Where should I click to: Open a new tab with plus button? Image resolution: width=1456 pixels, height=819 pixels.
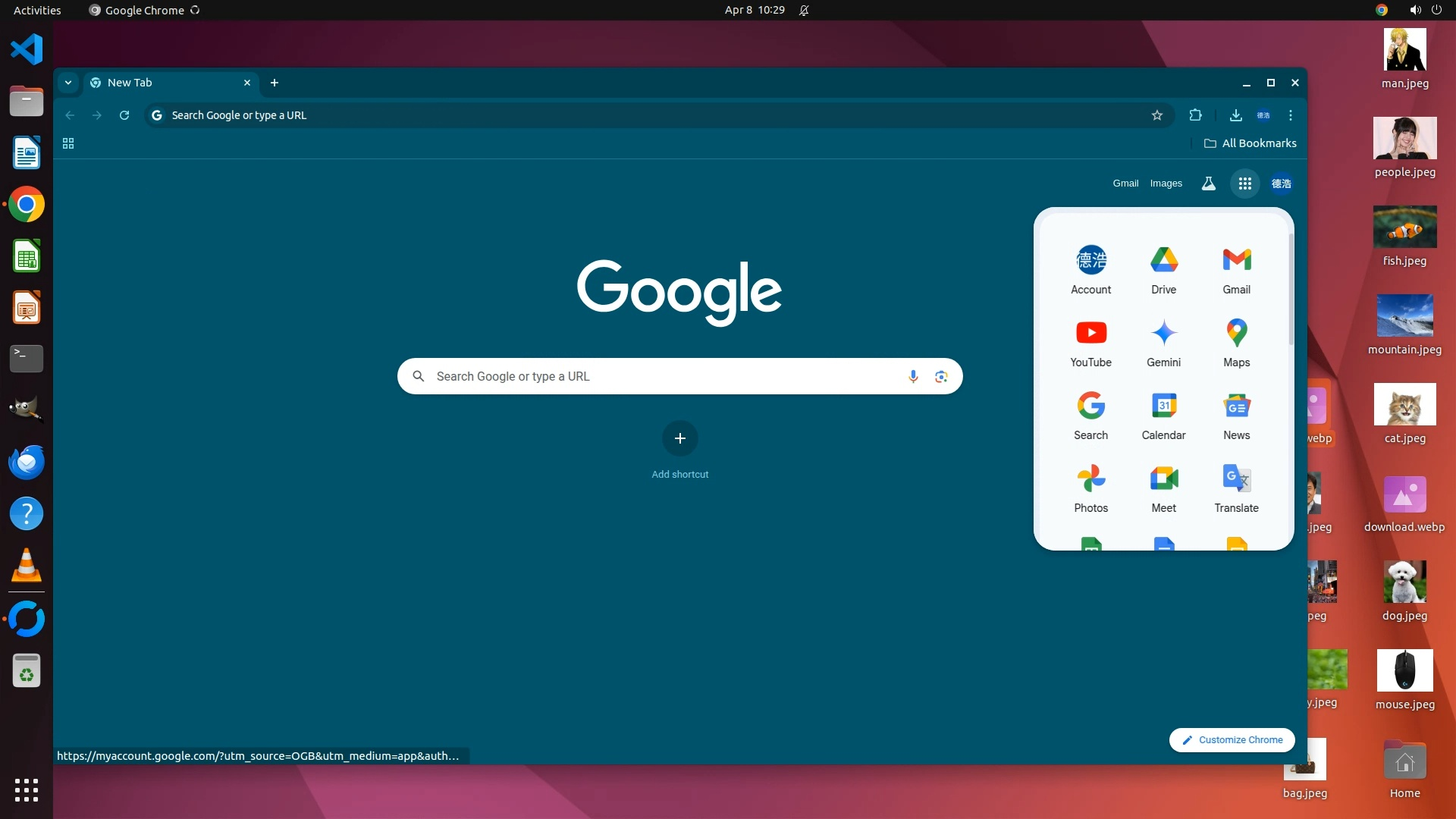pyautogui.click(x=275, y=83)
